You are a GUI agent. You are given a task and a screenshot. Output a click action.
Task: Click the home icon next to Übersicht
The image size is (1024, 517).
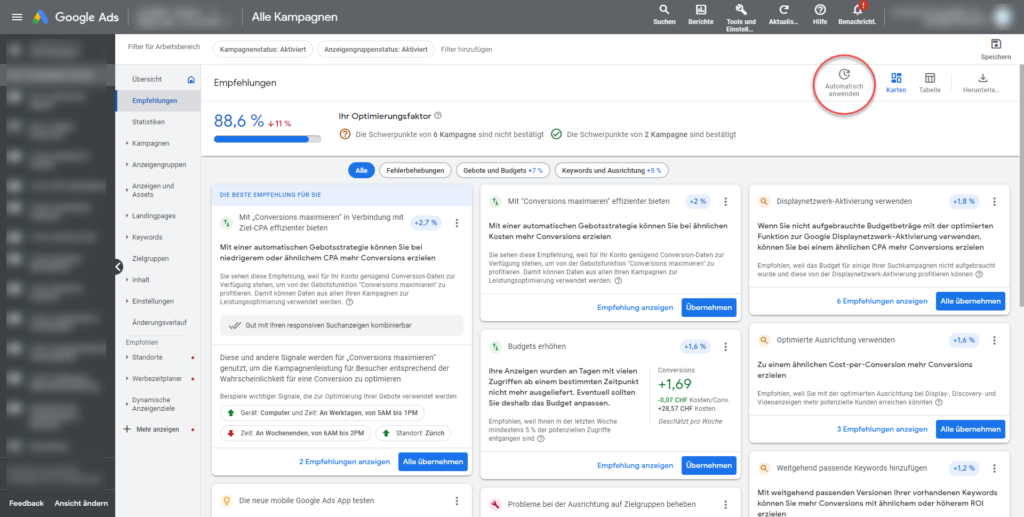click(x=191, y=80)
